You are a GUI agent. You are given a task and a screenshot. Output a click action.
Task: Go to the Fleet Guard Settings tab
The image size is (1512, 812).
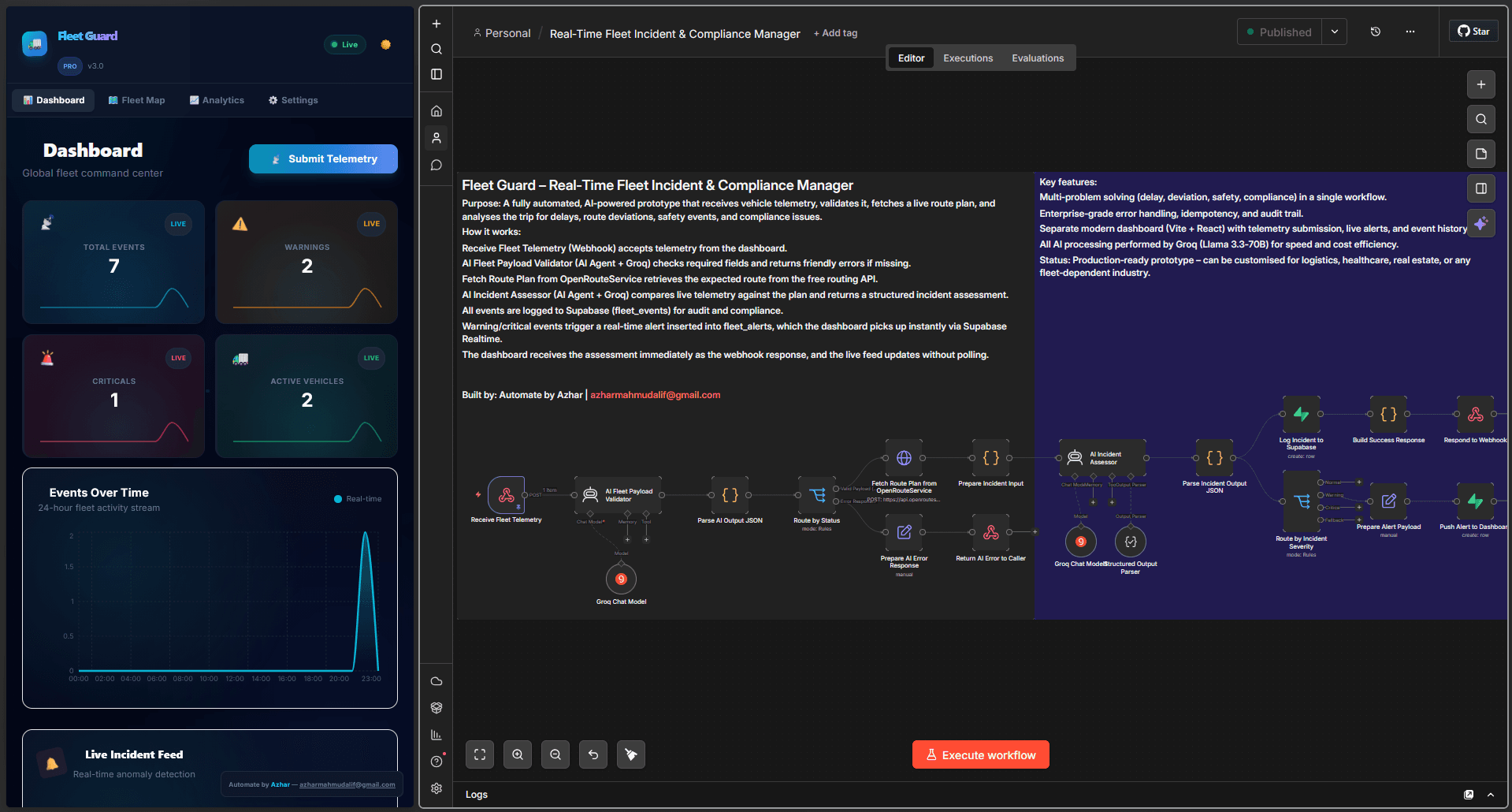tap(293, 100)
